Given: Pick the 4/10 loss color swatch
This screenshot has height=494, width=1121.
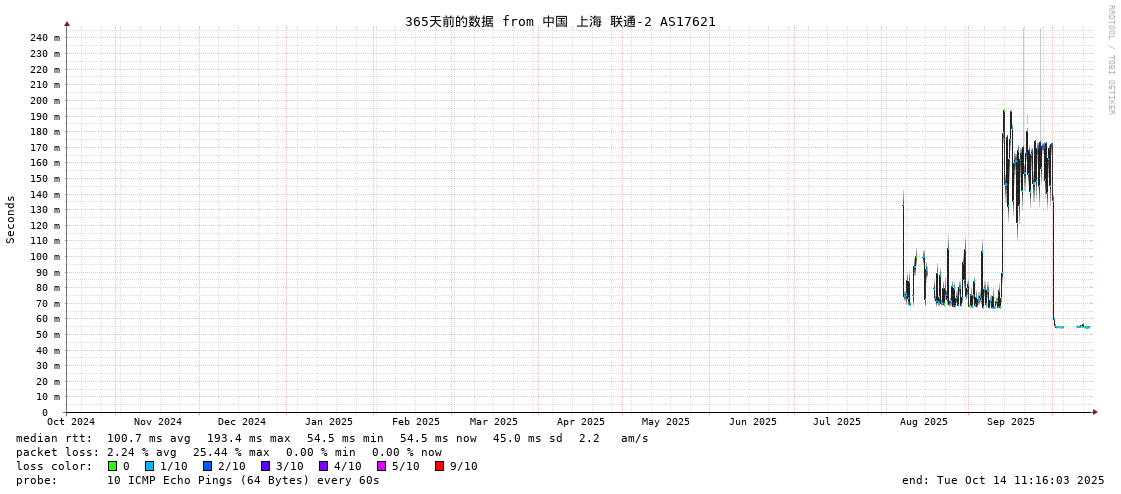Looking at the screenshot, I should (x=324, y=466).
